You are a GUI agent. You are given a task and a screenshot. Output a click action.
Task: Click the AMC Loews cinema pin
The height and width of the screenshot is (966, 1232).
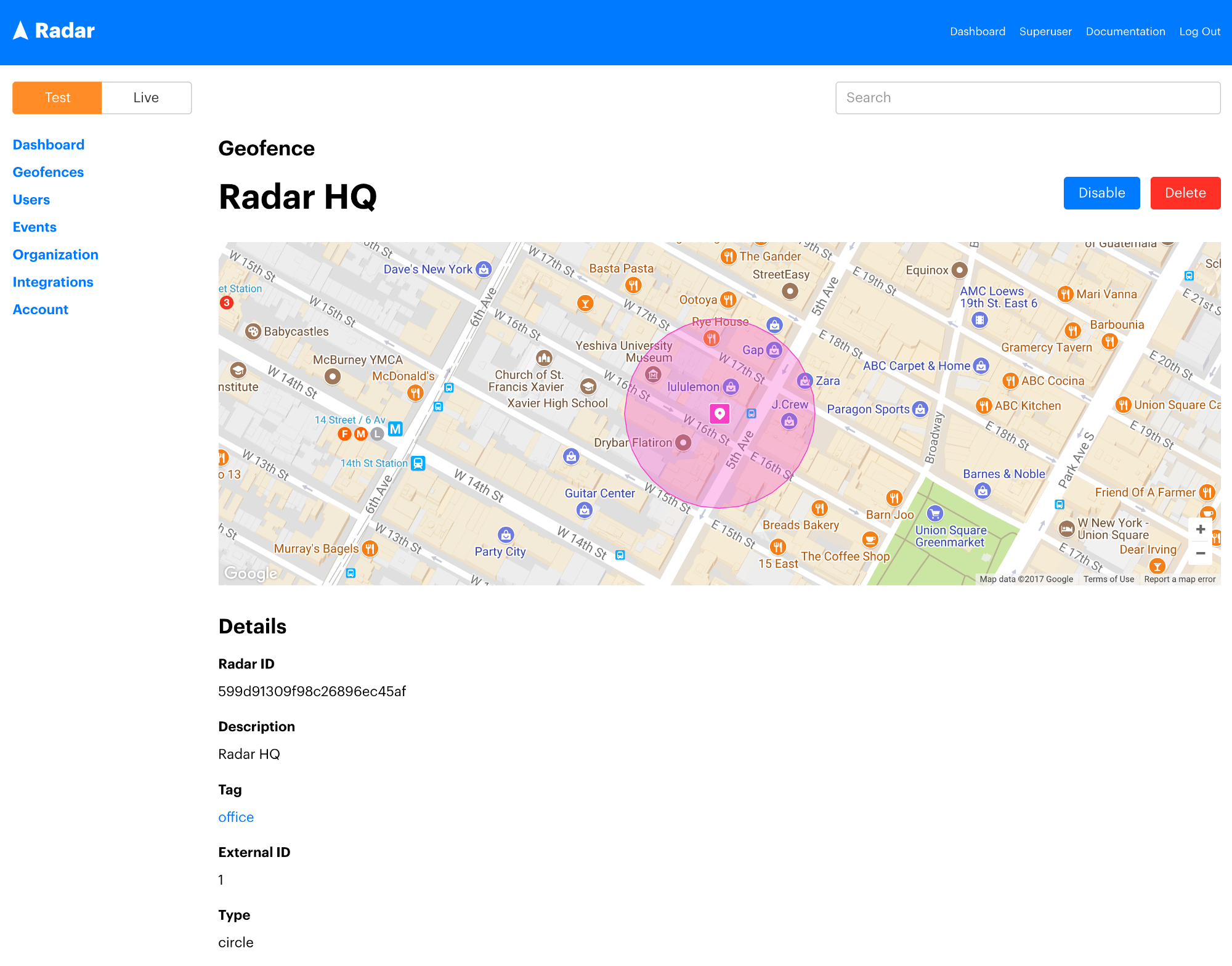click(979, 320)
